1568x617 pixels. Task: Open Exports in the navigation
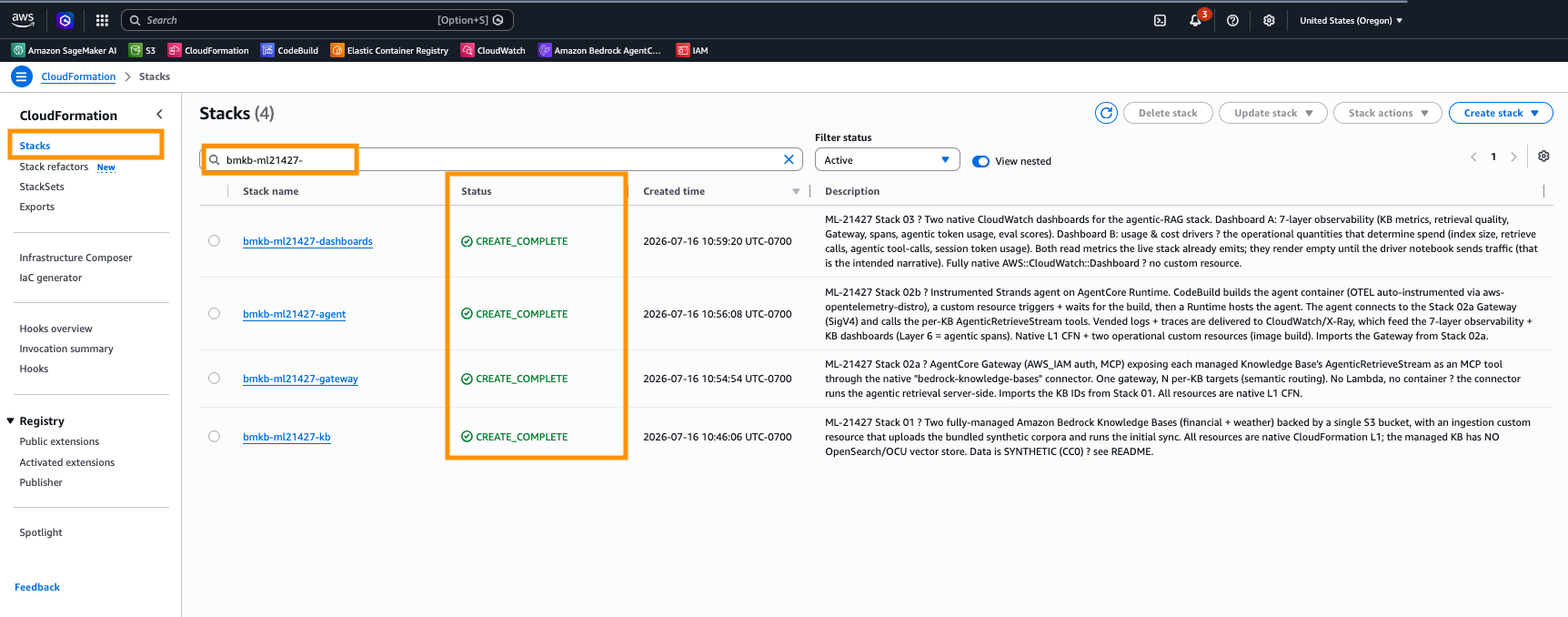pyautogui.click(x=36, y=207)
